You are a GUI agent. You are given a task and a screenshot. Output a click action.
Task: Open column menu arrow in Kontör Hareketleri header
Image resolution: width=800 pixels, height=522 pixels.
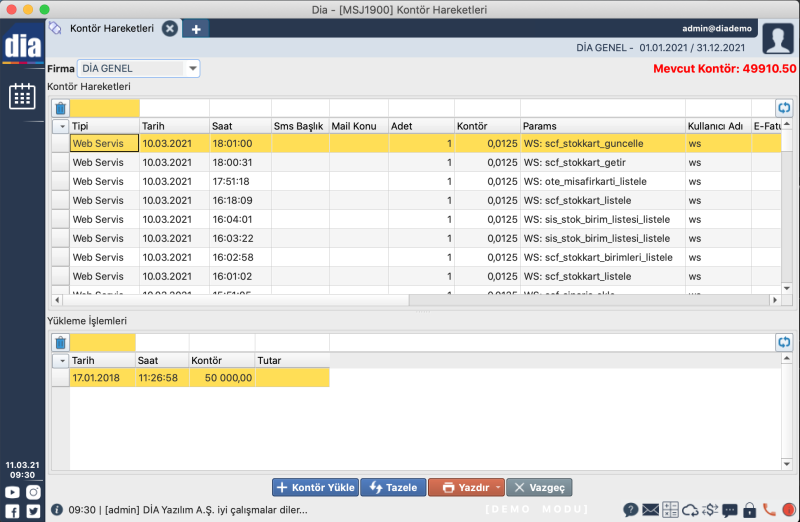[x=60, y=126]
